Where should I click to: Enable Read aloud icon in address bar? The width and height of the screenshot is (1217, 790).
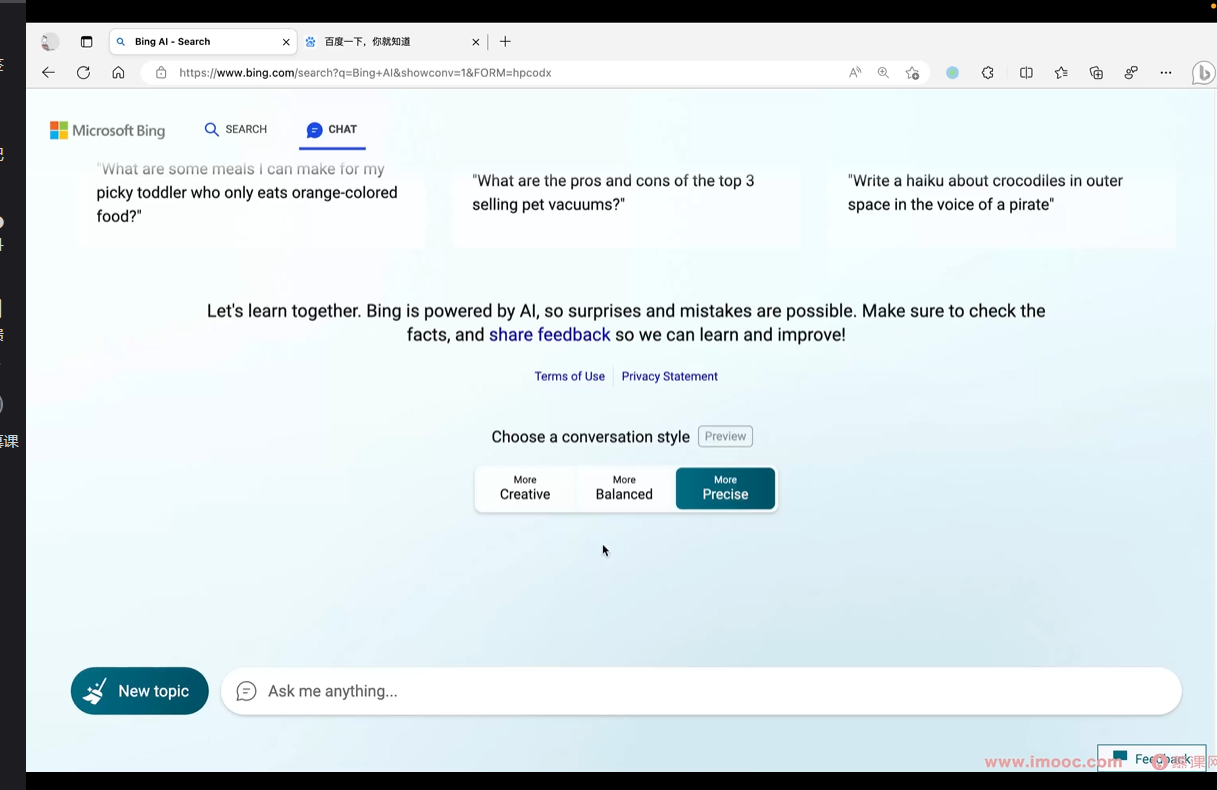pyautogui.click(x=855, y=72)
